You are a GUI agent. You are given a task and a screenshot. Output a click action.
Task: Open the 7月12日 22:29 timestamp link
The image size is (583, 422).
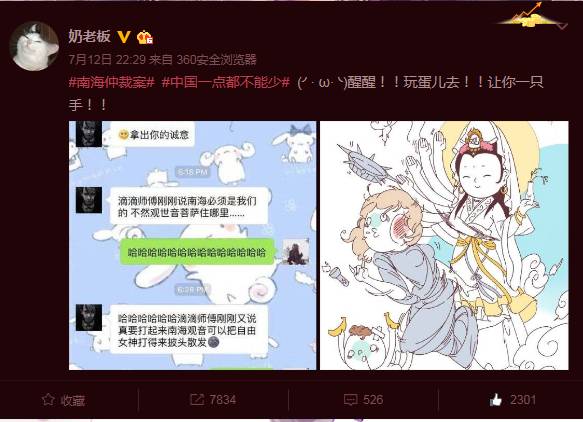[x=107, y=59]
